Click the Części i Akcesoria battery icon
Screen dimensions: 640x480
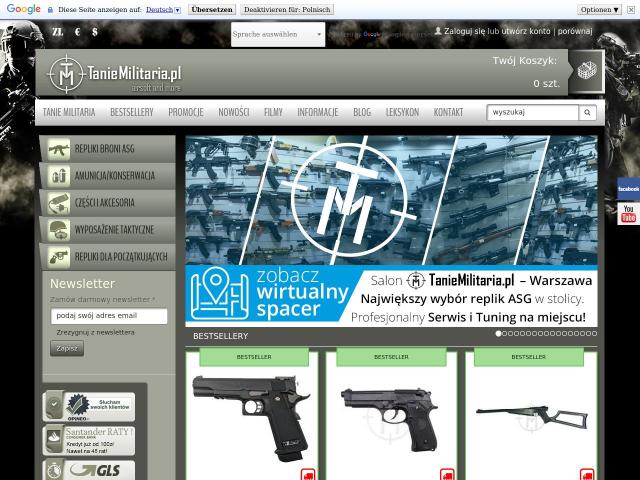point(59,203)
